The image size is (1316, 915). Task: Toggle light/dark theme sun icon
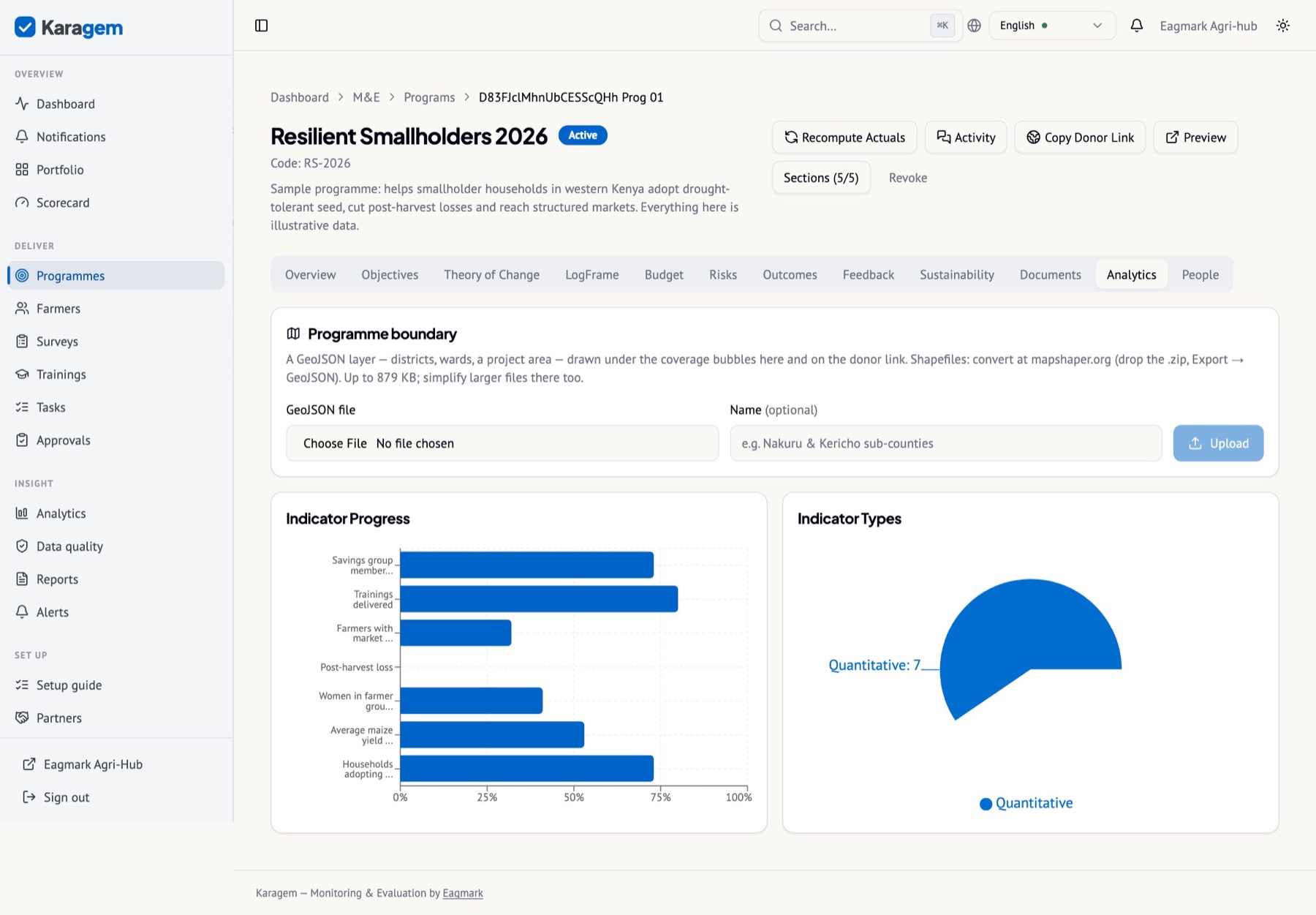[1283, 26]
